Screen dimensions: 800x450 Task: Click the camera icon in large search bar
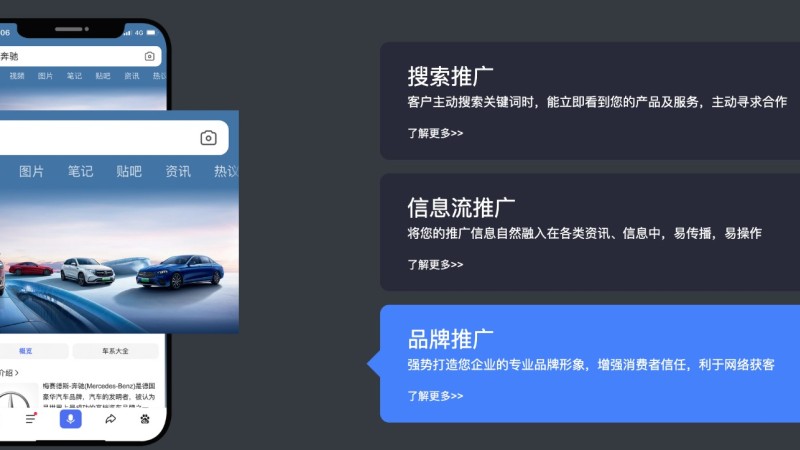click(x=208, y=138)
